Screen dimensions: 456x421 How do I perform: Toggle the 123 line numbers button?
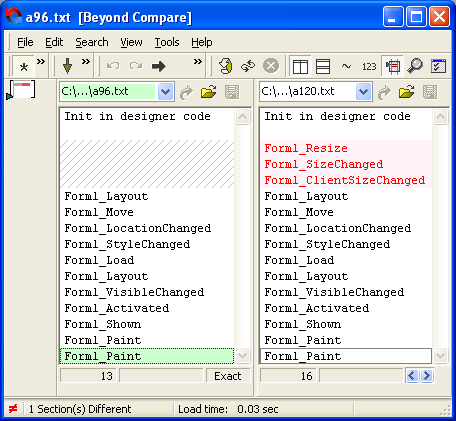[x=369, y=67]
